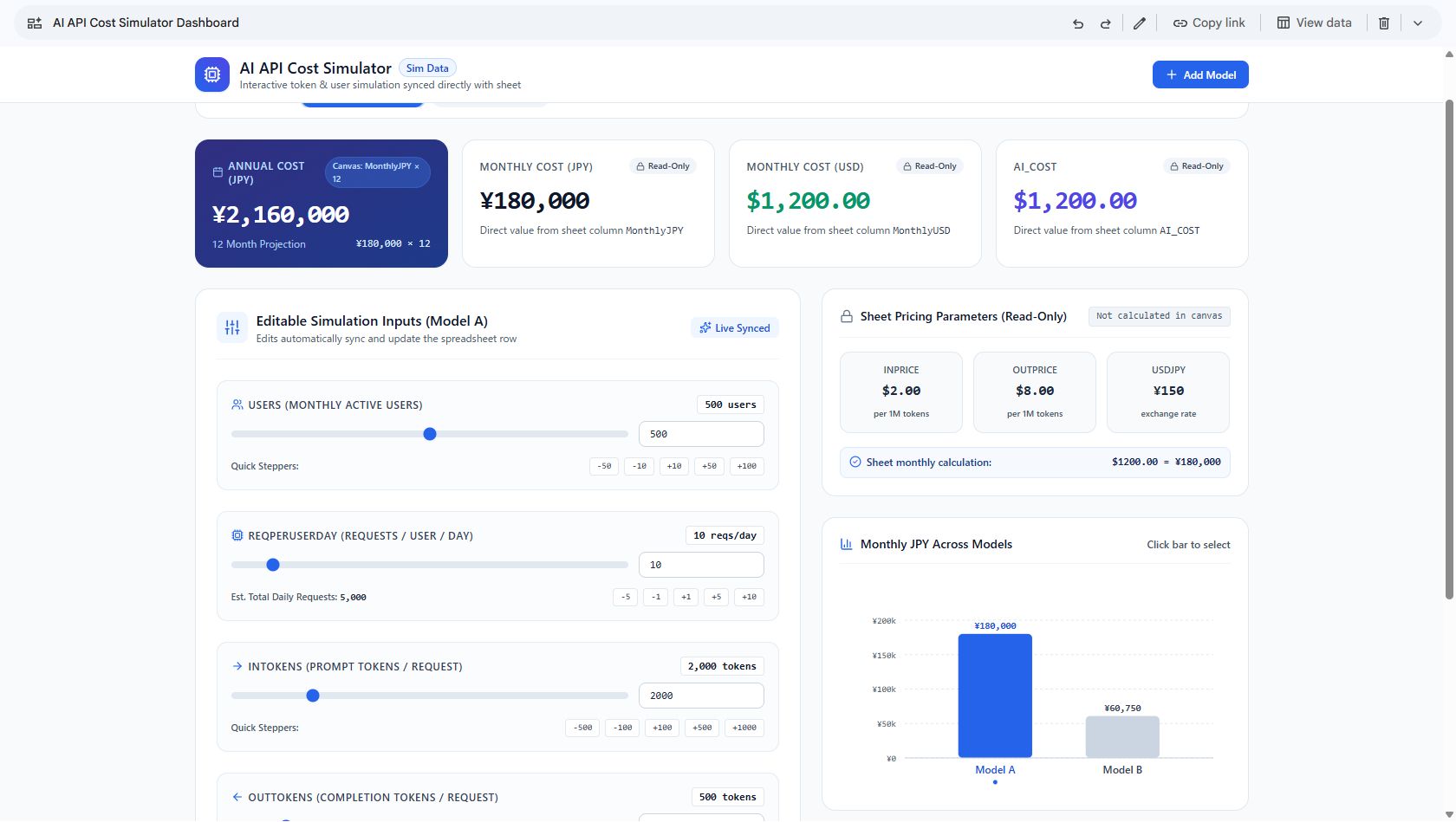Click the Copy link button
The width and height of the screenshot is (1456, 822).
(1209, 23)
